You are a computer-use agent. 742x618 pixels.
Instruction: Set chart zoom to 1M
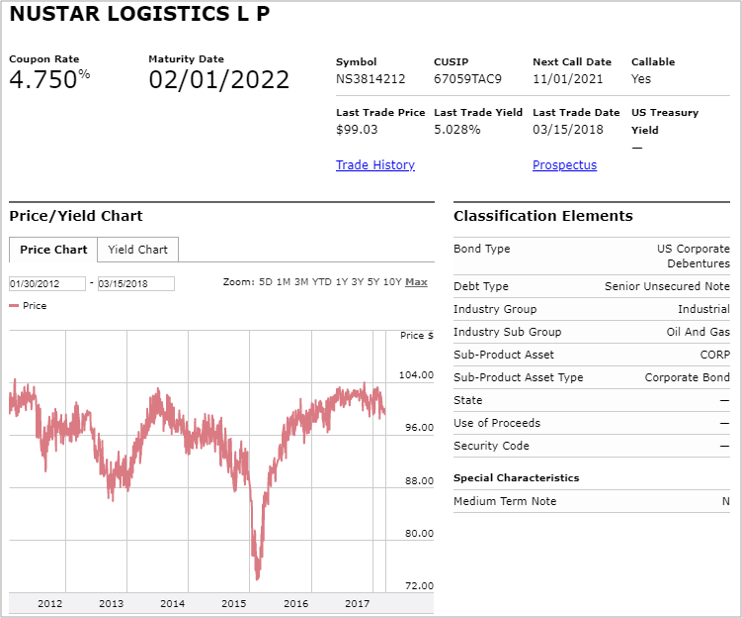pyautogui.click(x=283, y=282)
